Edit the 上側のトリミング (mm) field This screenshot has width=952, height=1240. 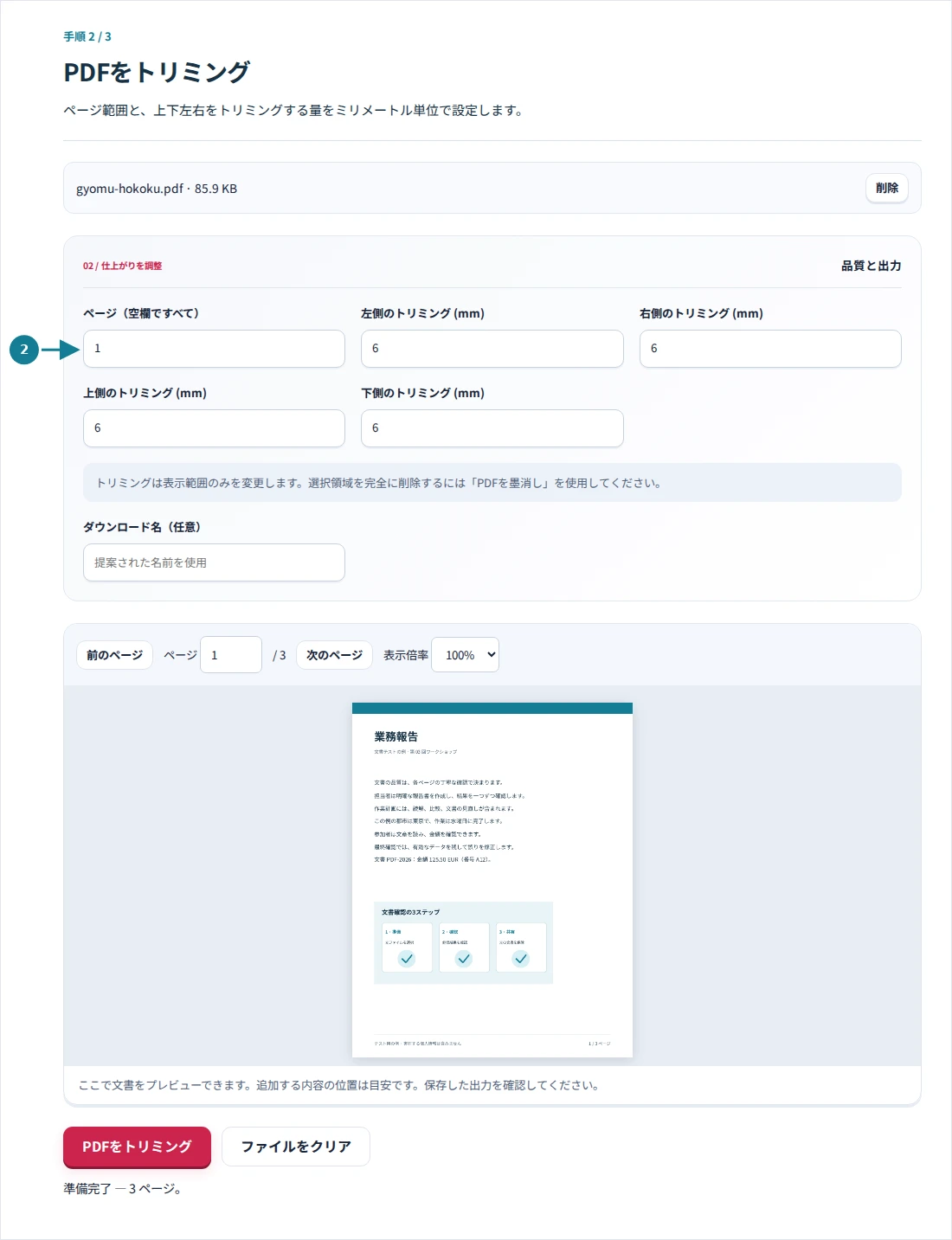click(x=214, y=428)
